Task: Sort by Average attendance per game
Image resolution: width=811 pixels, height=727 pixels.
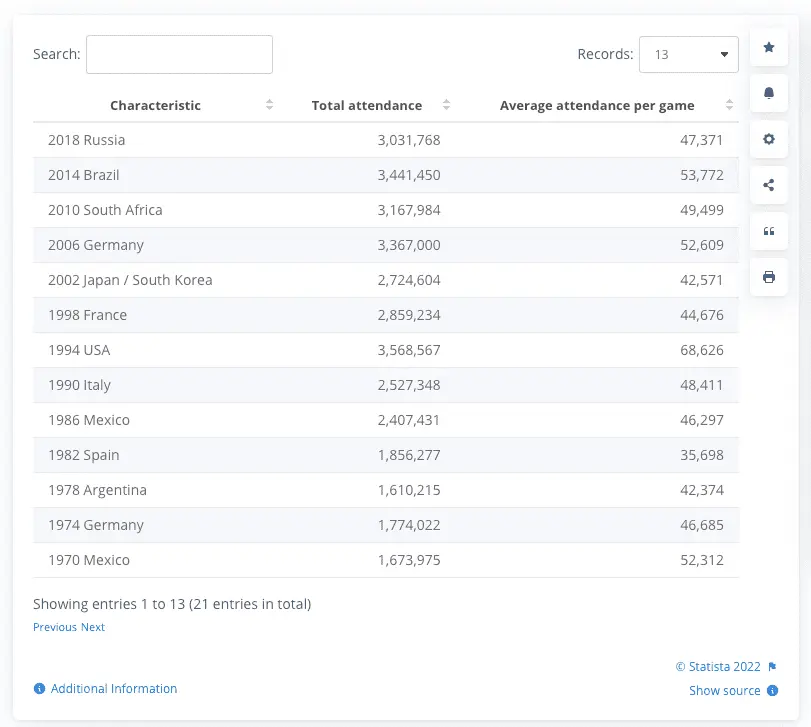Action: pos(729,104)
